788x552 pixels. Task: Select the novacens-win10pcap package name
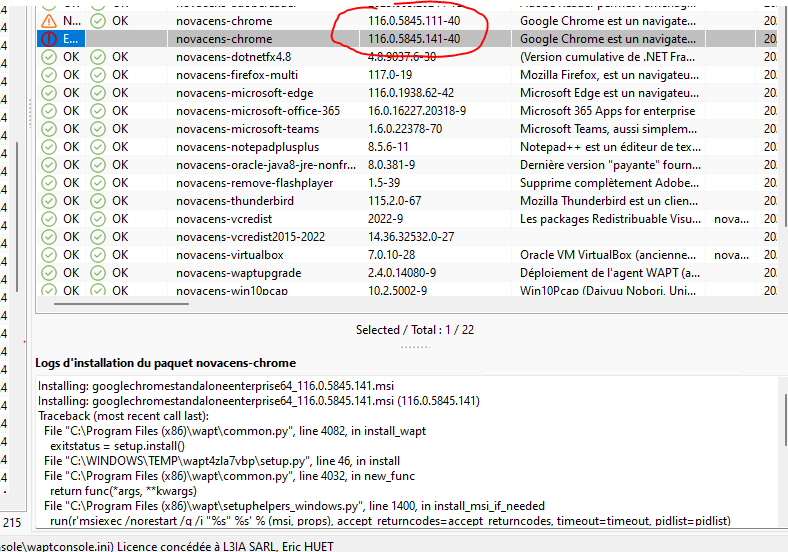(232, 291)
